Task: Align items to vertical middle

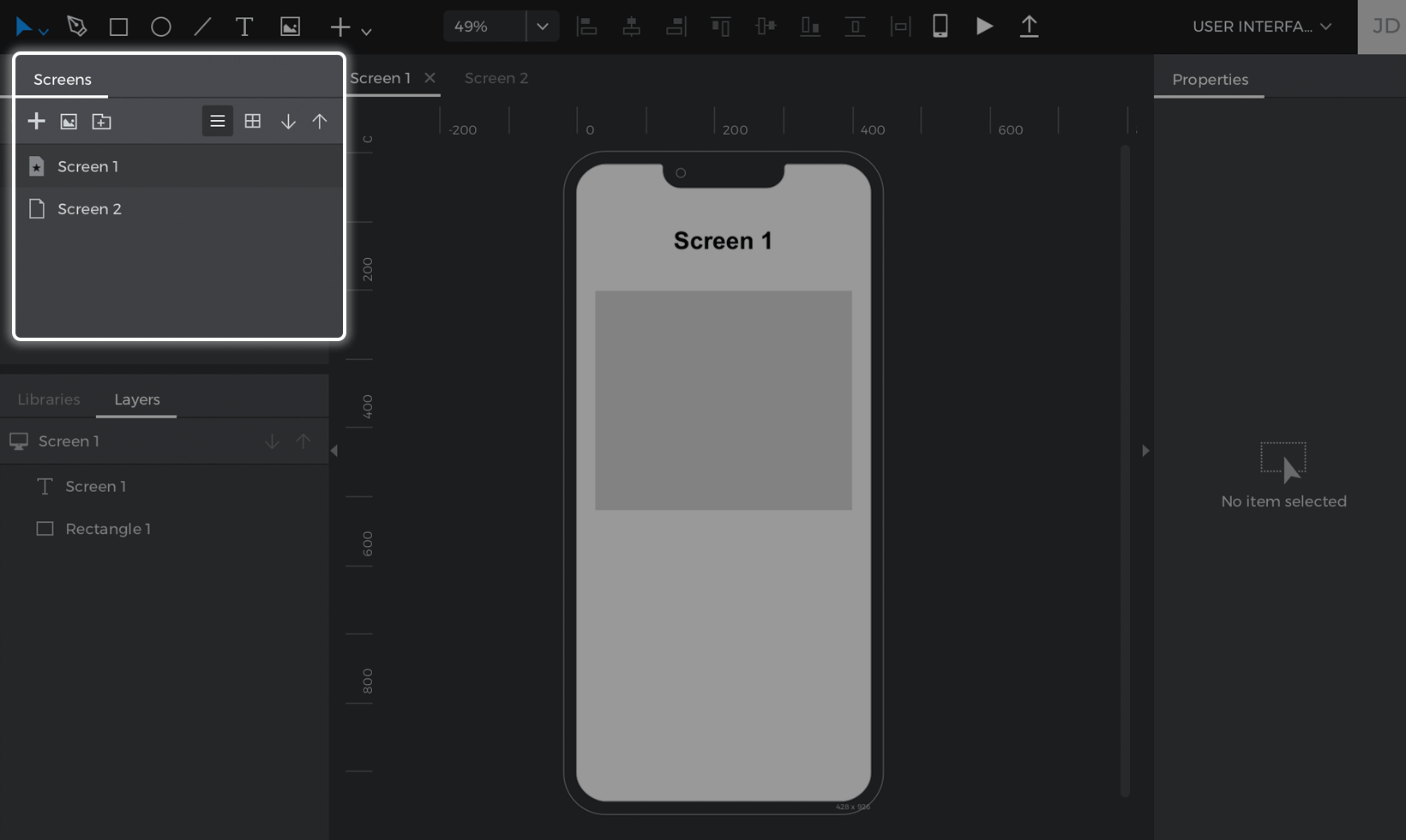Action: point(766,27)
